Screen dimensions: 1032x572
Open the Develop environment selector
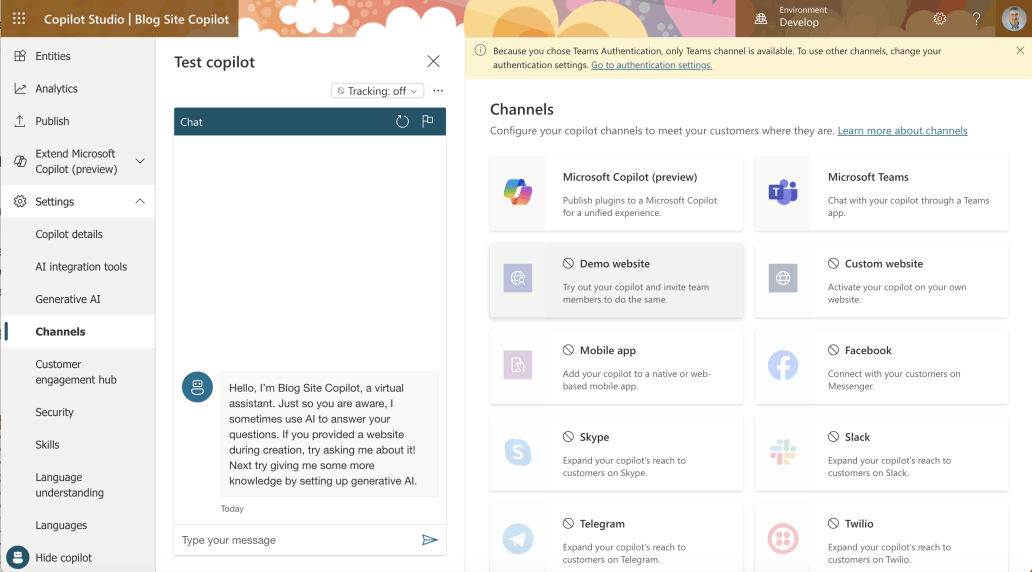799,22
